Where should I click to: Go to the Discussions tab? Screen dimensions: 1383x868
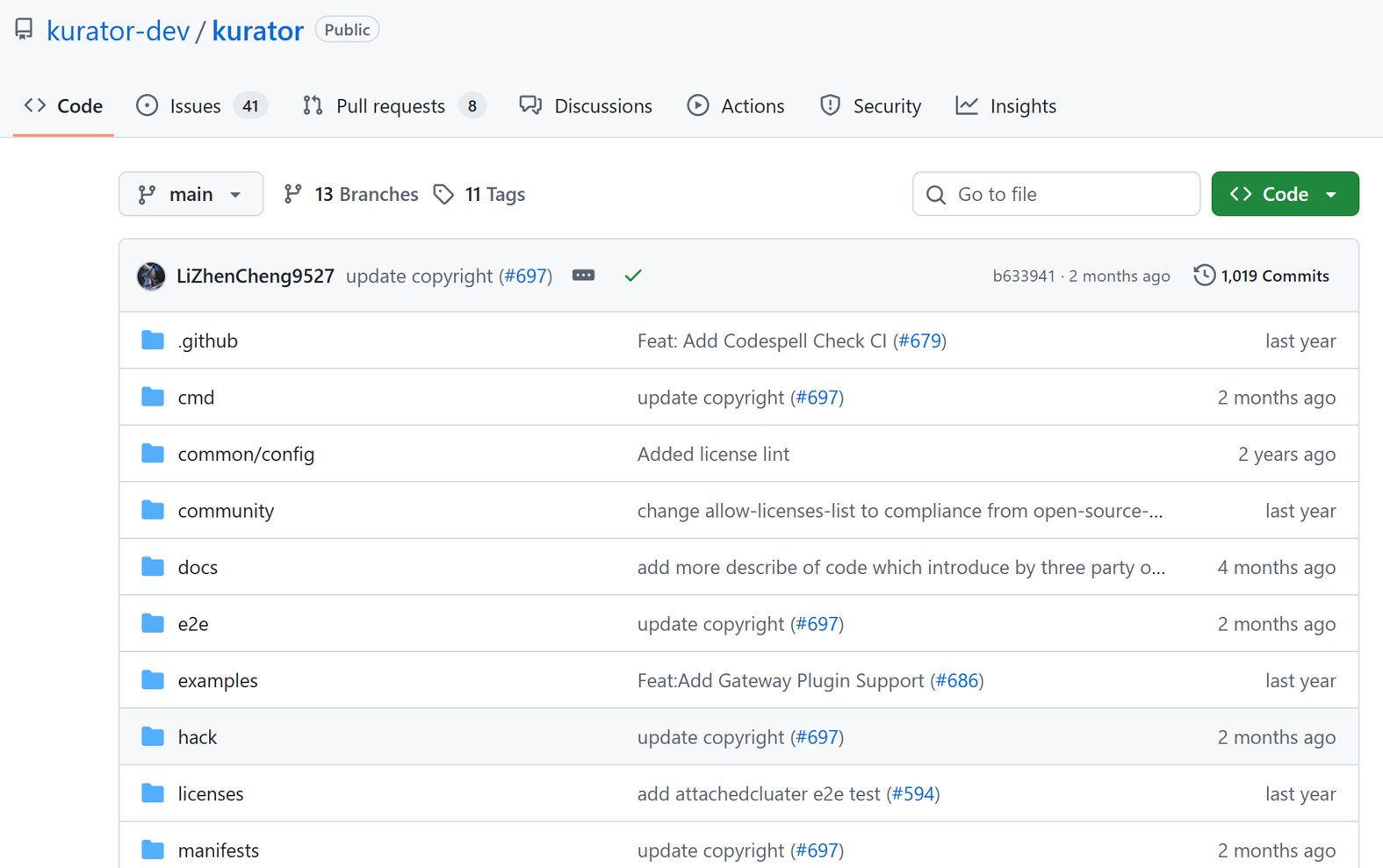pos(586,106)
